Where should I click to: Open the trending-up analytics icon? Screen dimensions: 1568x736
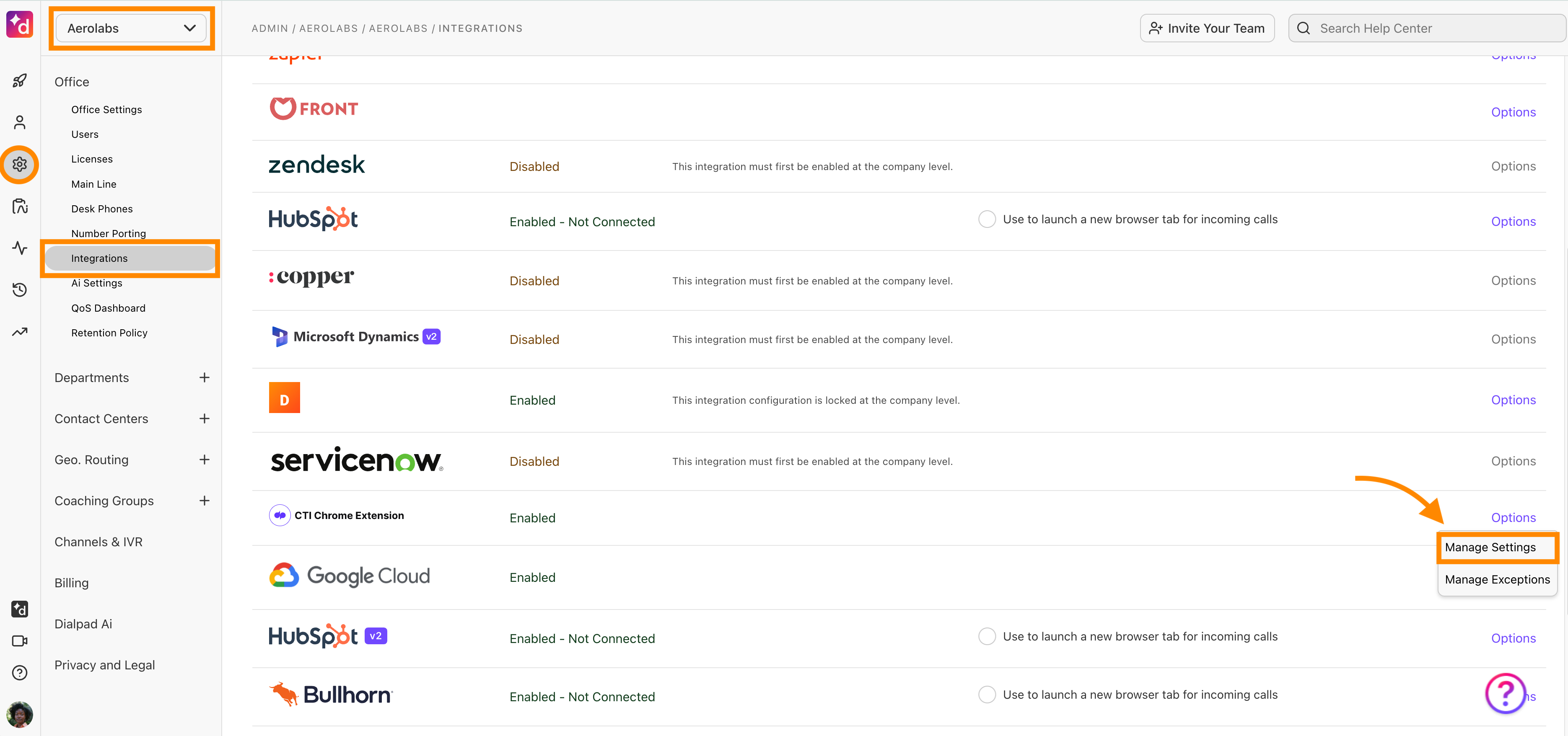pyautogui.click(x=19, y=331)
